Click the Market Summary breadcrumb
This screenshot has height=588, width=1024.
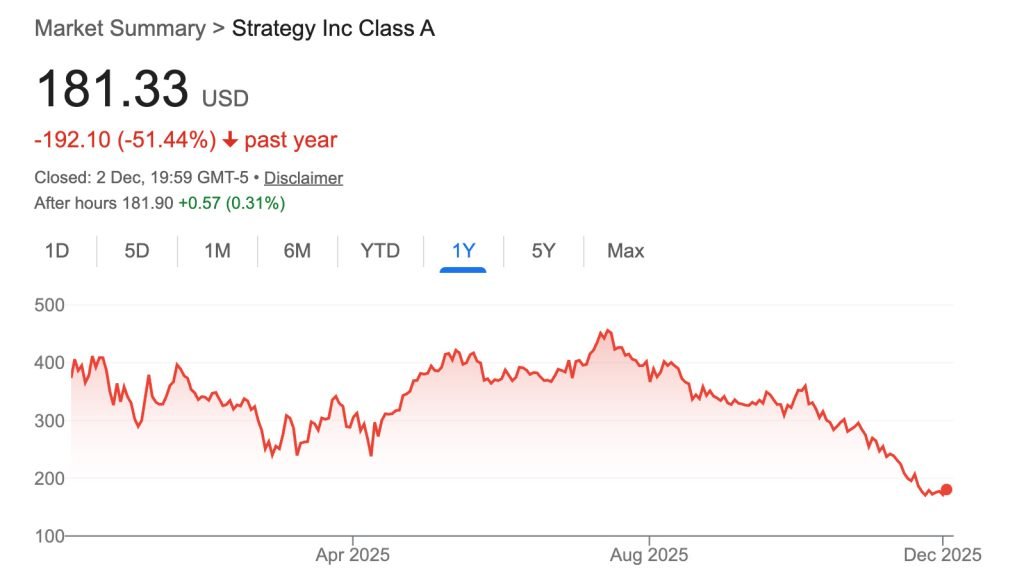(x=119, y=28)
